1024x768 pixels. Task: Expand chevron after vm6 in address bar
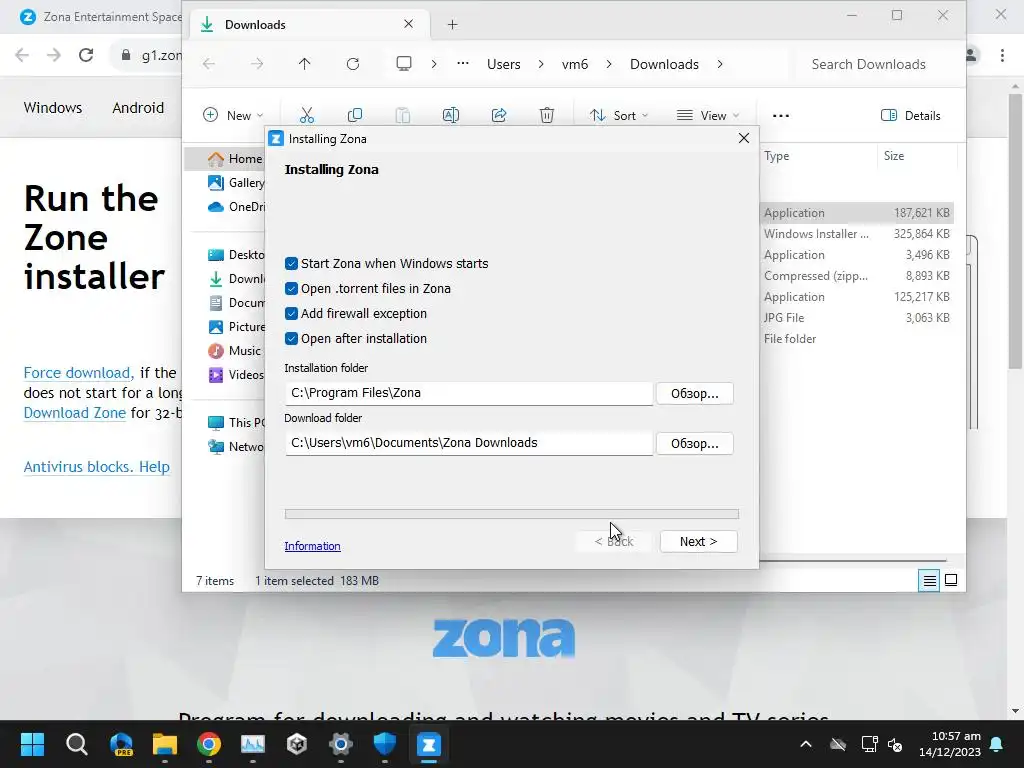[609, 64]
